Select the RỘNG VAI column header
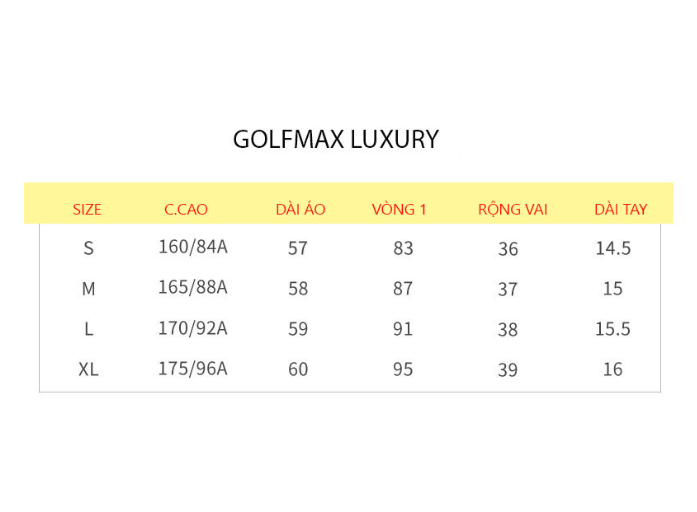 click(x=513, y=209)
